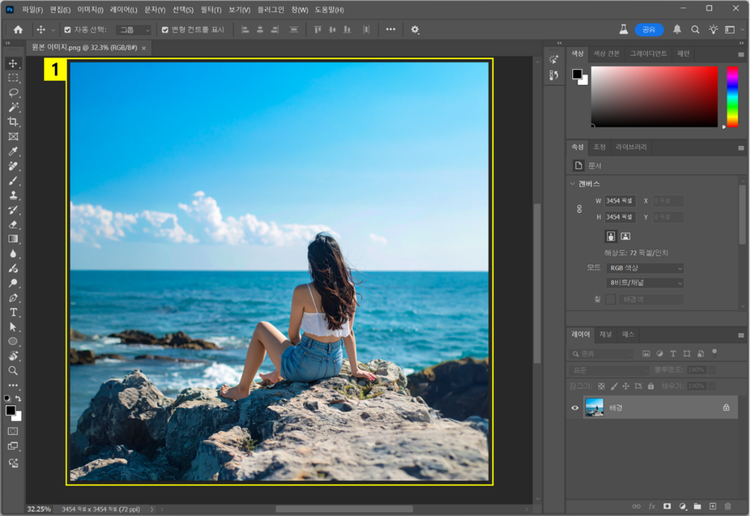Open the RGB 색상 mode dropdown
Image resolution: width=750 pixels, height=516 pixels.
[x=645, y=268]
